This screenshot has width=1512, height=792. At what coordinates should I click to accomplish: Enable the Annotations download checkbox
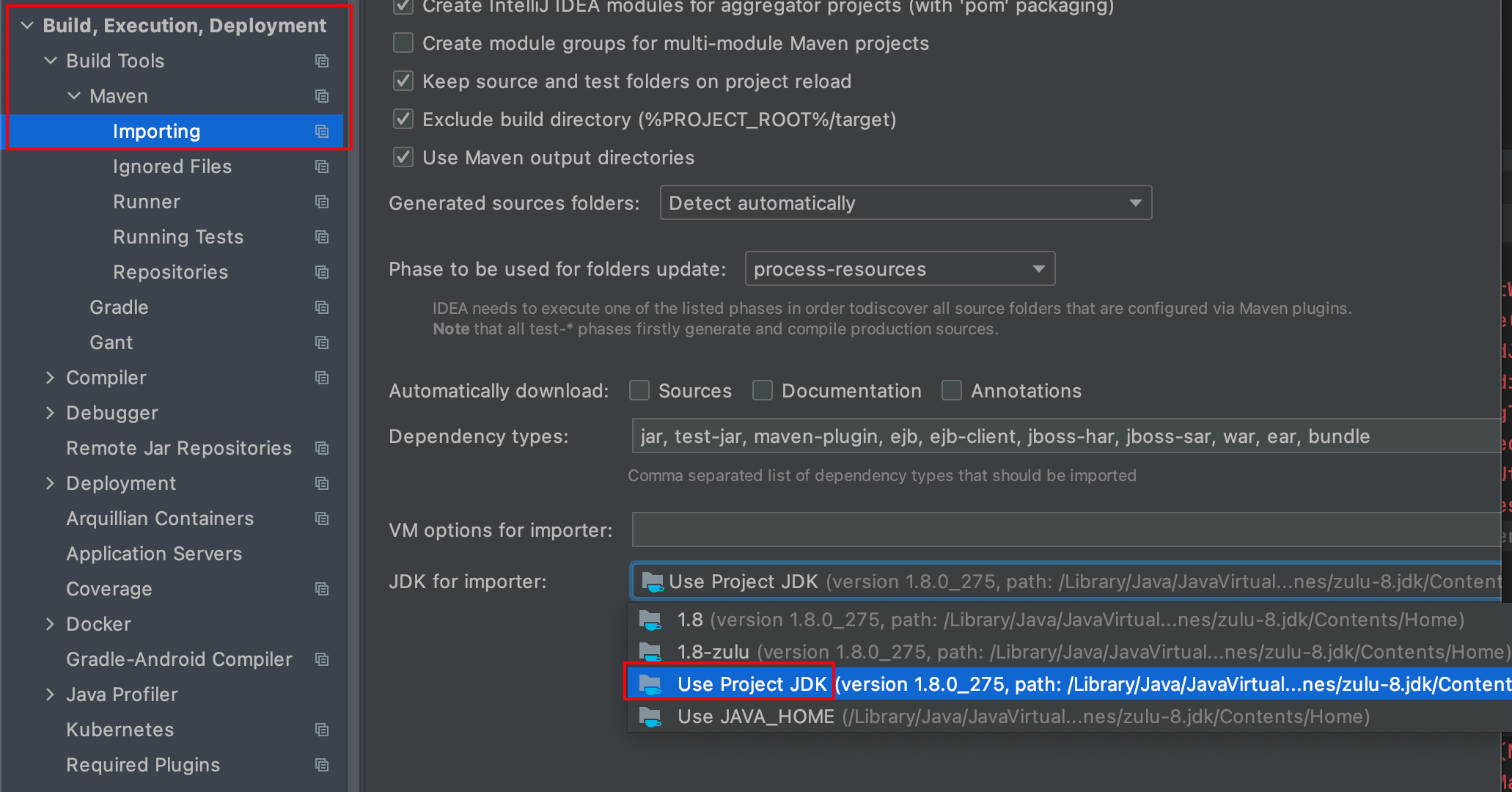tap(952, 391)
